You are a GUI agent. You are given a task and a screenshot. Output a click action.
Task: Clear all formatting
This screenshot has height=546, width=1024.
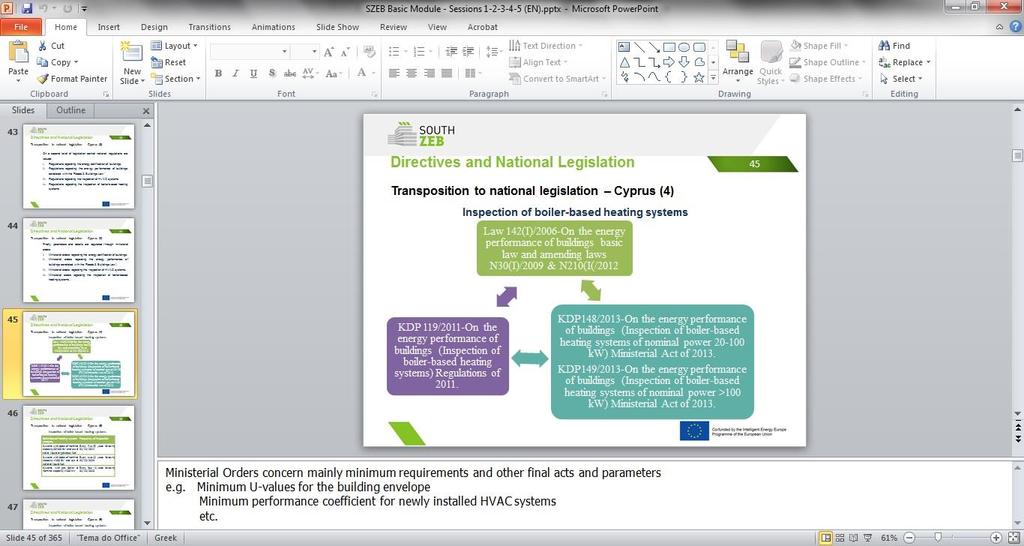coord(368,52)
